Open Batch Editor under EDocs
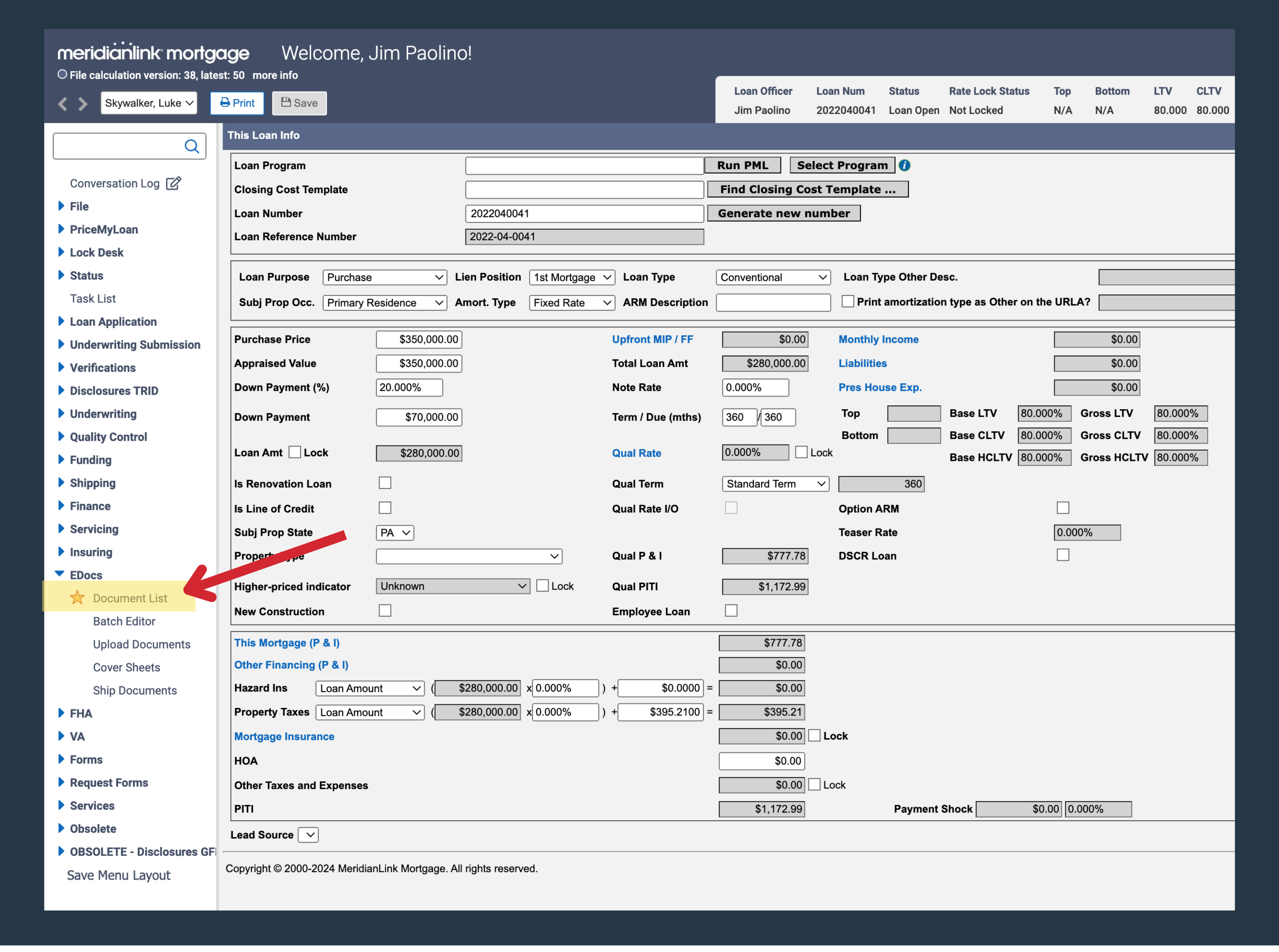The width and height of the screenshot is (1279, 952). pyautogui.click(x=124, y=621)
